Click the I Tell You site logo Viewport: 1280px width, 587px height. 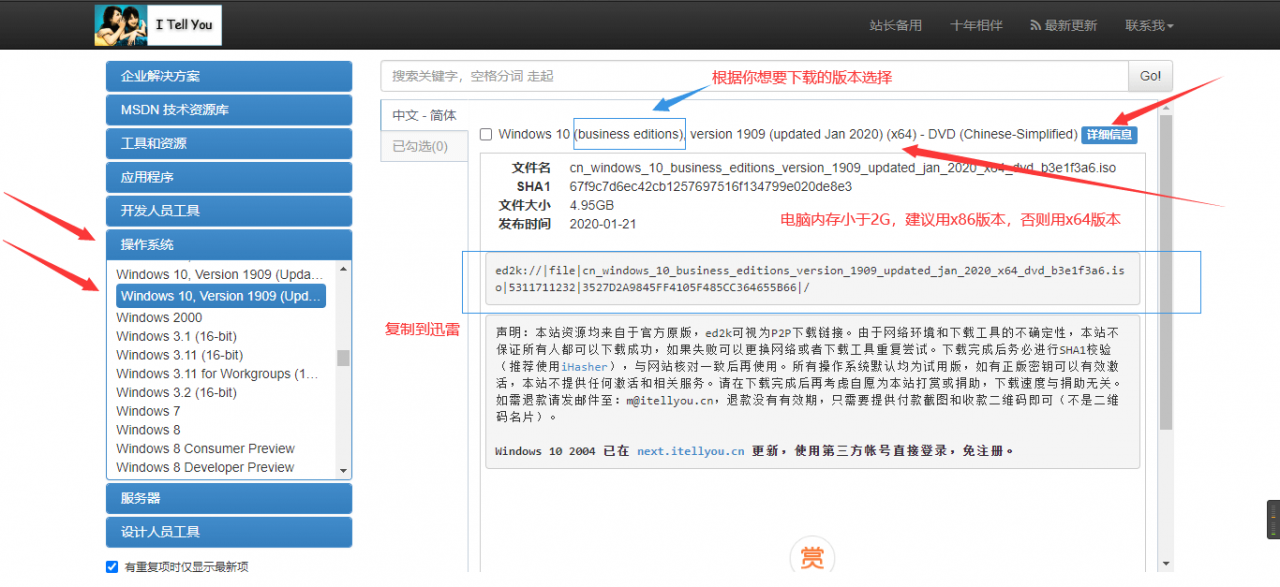tap(158, 25)
